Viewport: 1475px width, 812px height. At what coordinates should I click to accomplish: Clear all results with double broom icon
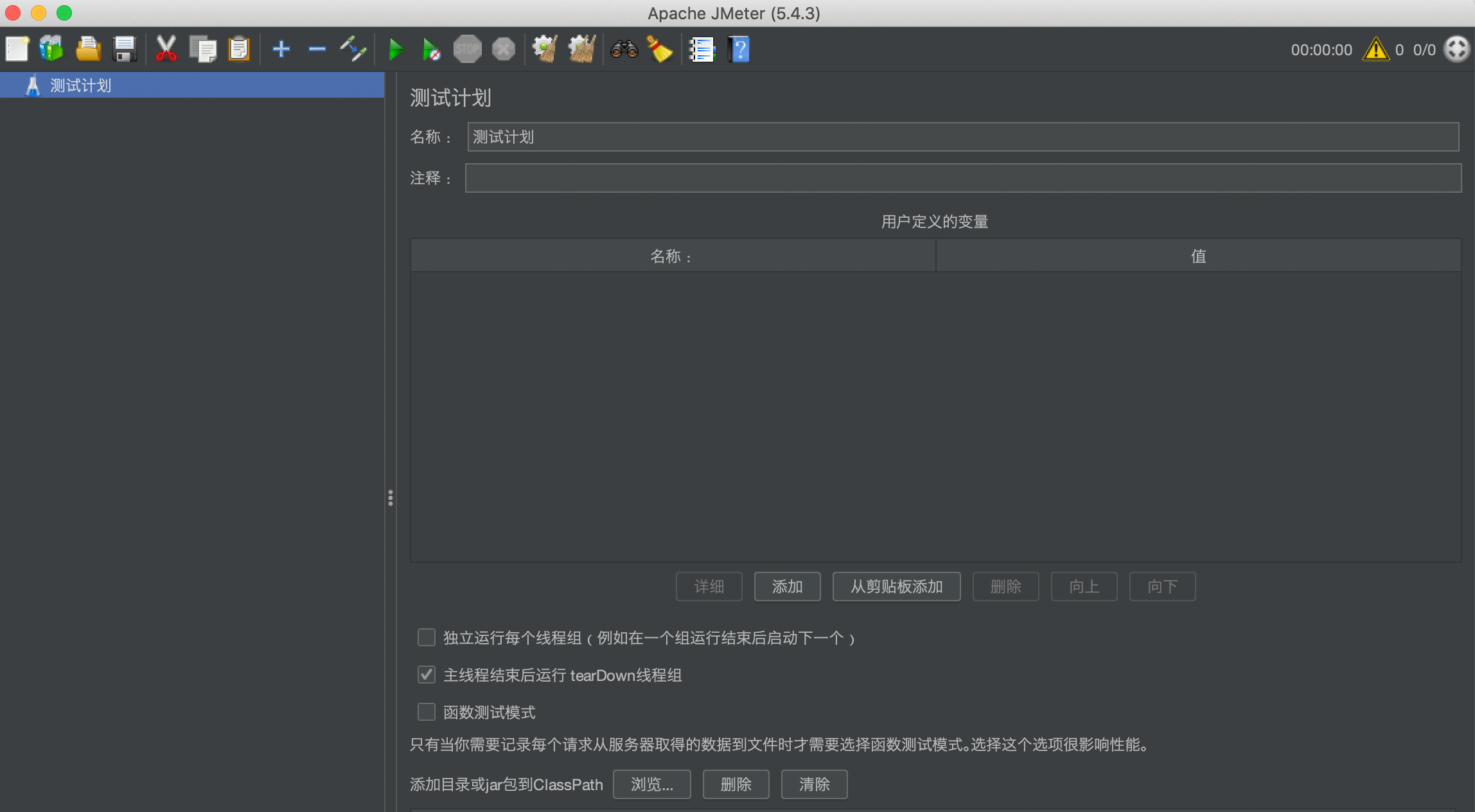click(x=582, y=49)
